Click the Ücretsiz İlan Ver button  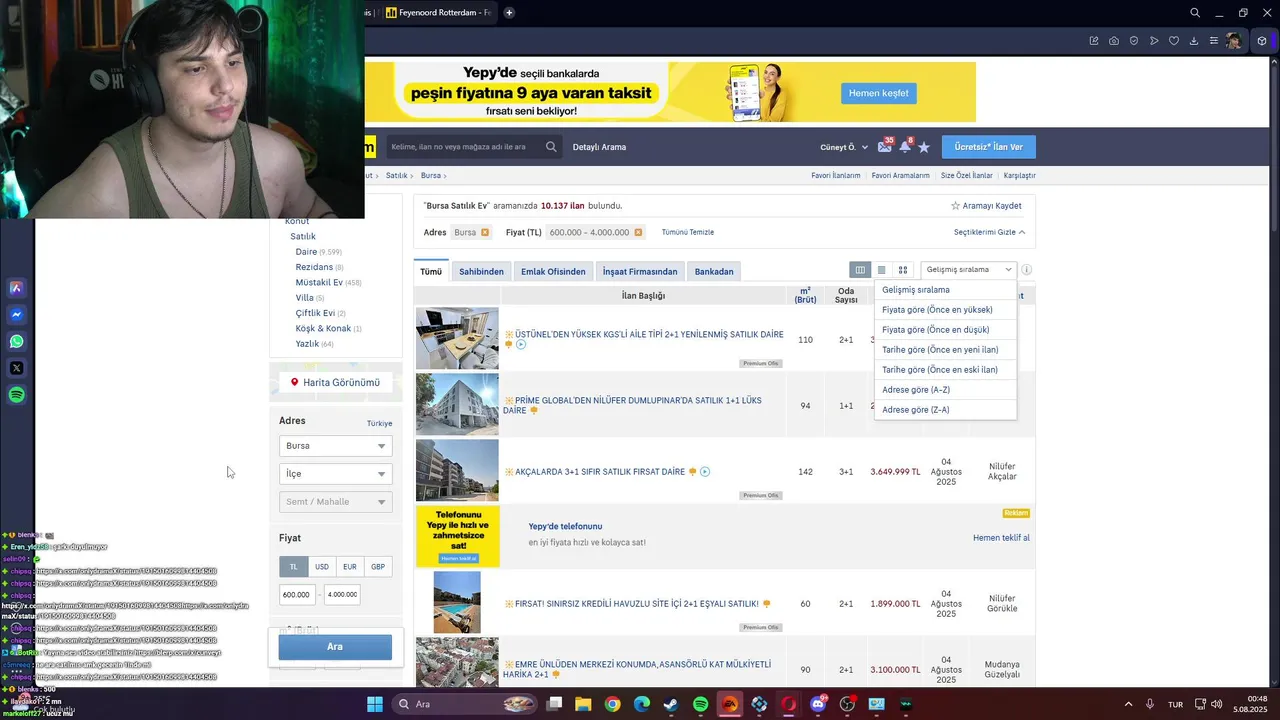[988, 147]
